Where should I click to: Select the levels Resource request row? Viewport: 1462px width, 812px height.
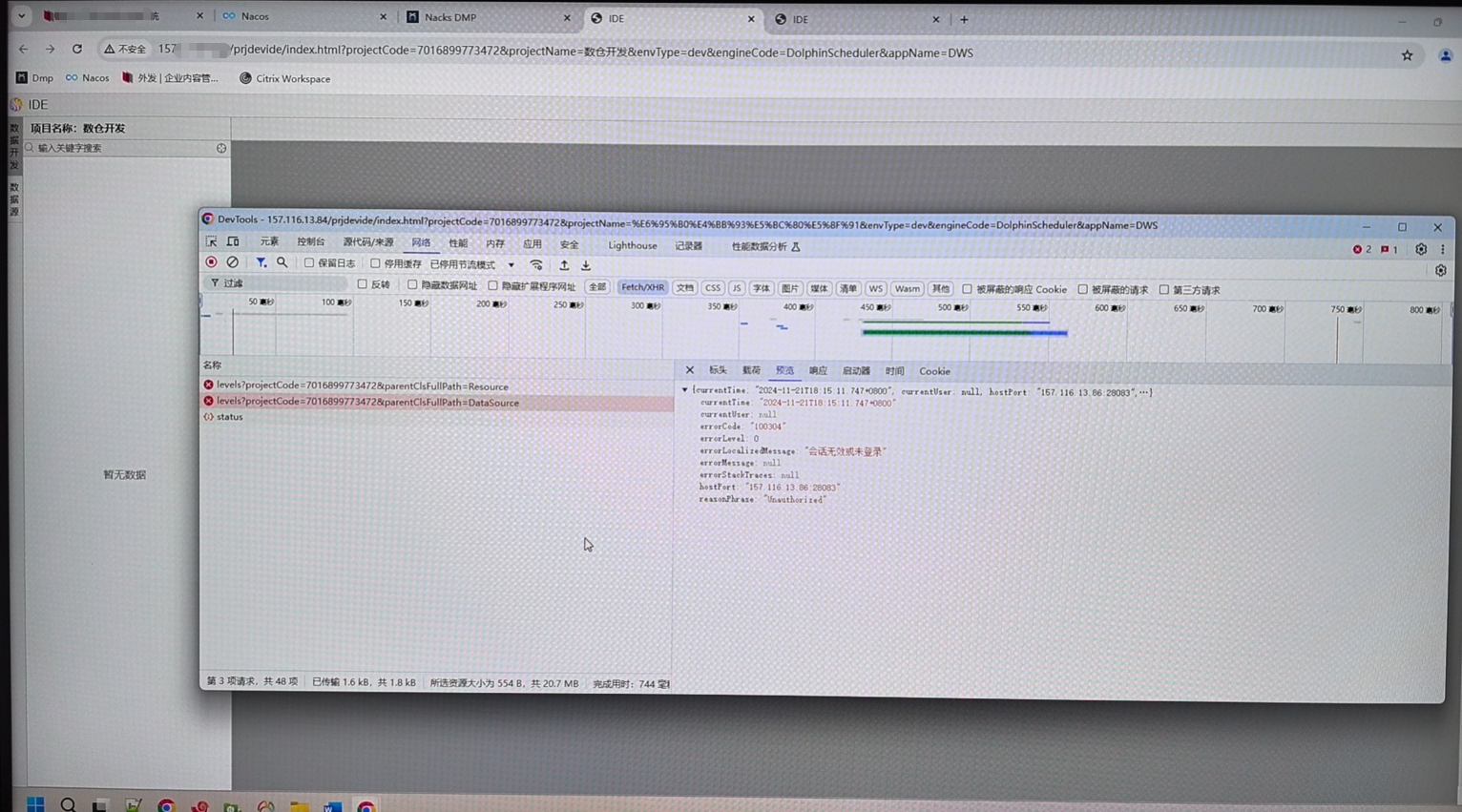[363, 386]
